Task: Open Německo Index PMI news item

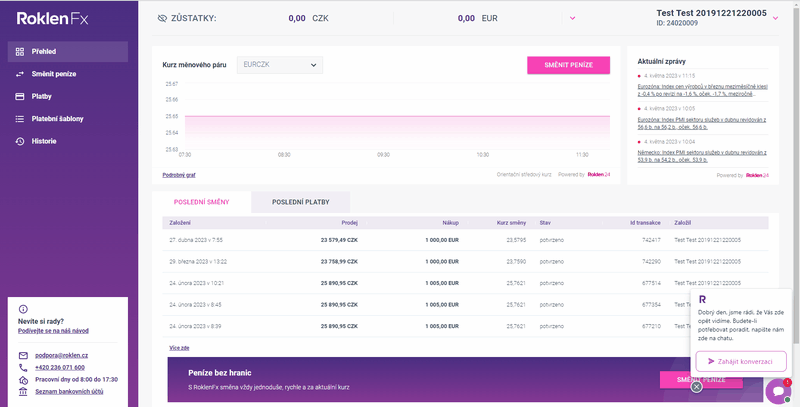Action: (702, 156)
